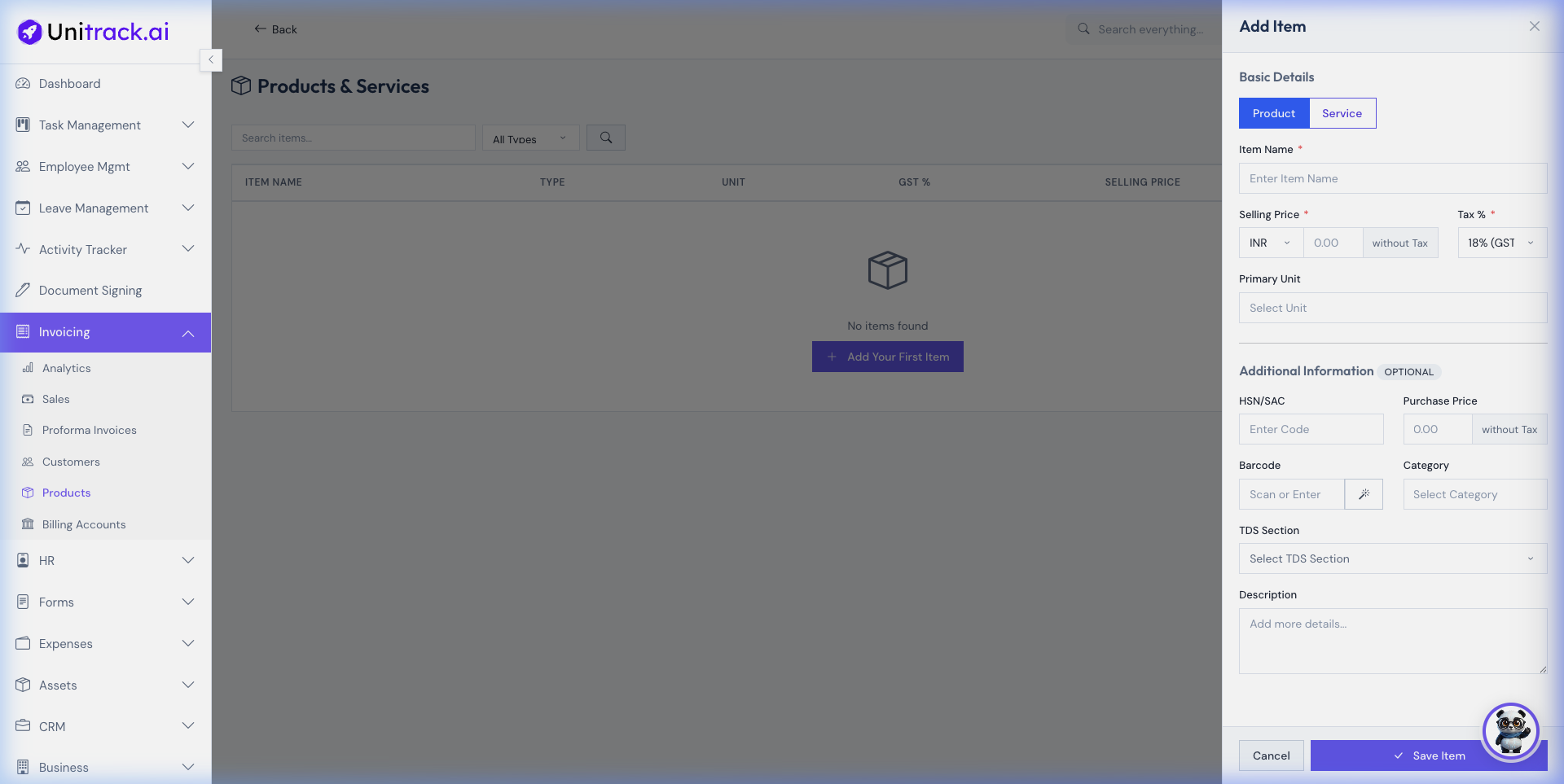Open Proforma Invoices in the sidebar
The height and width of the screenshot is (784, 1564).
(89, 430)
